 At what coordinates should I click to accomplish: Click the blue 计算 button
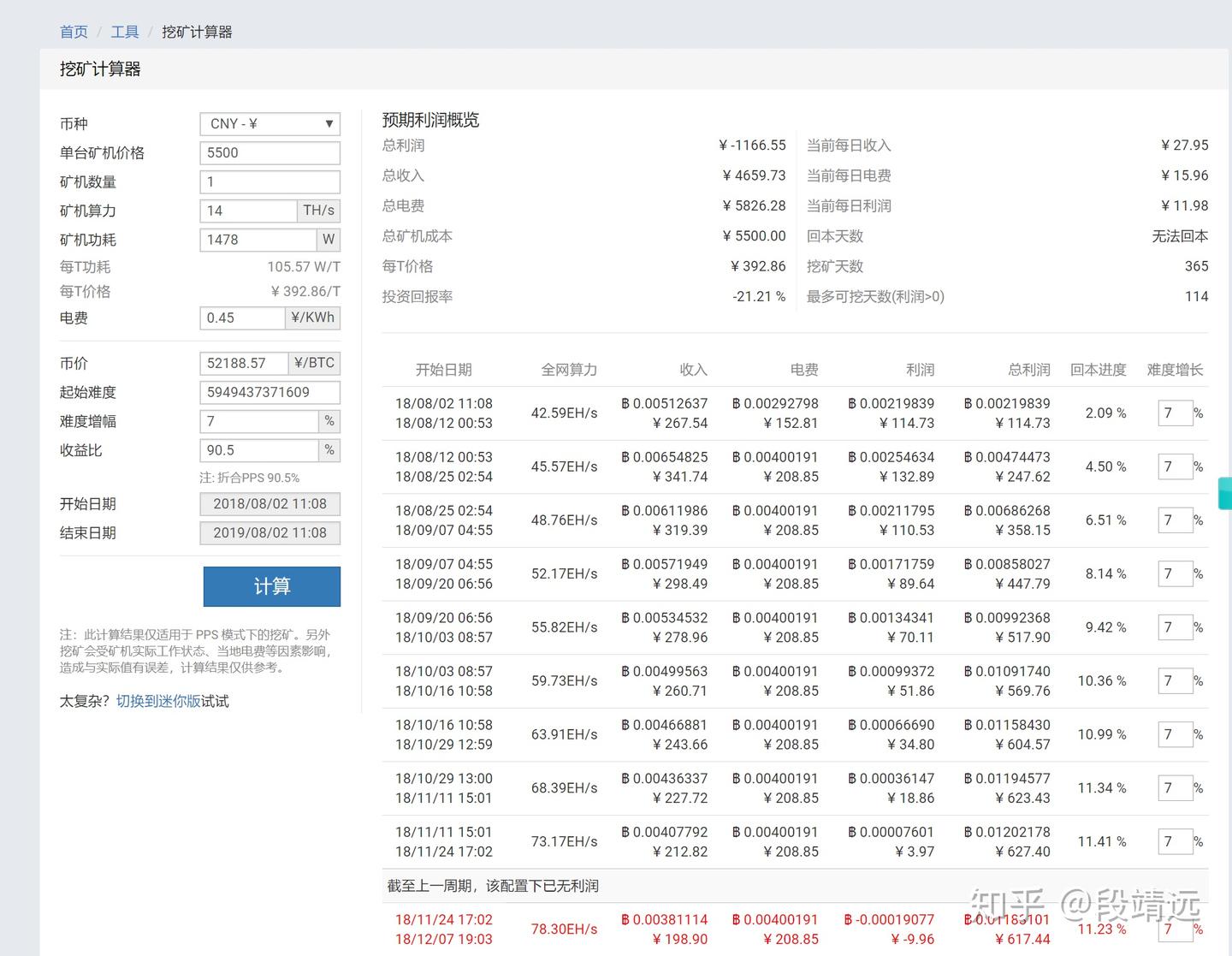coord(272,586)
